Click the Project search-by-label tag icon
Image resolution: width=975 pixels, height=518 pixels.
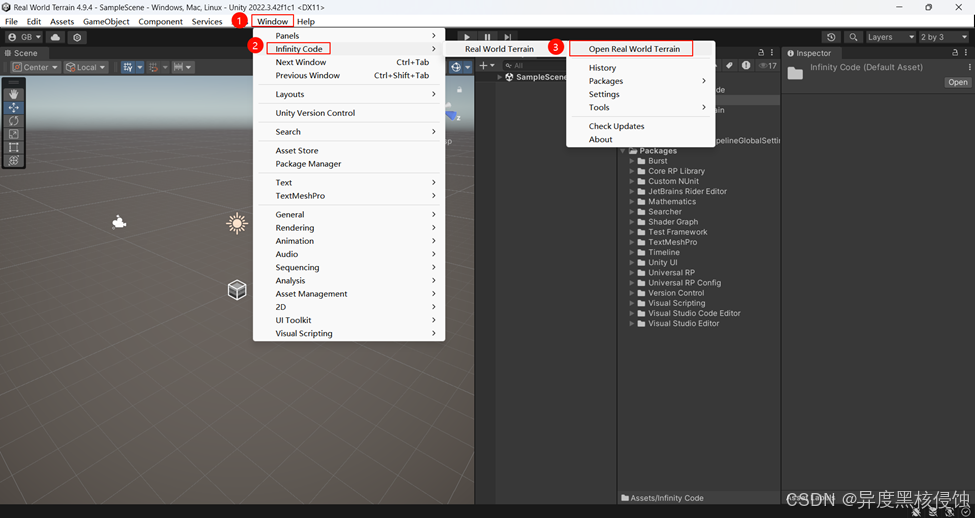pyautogui.click(x=731, y=65)
